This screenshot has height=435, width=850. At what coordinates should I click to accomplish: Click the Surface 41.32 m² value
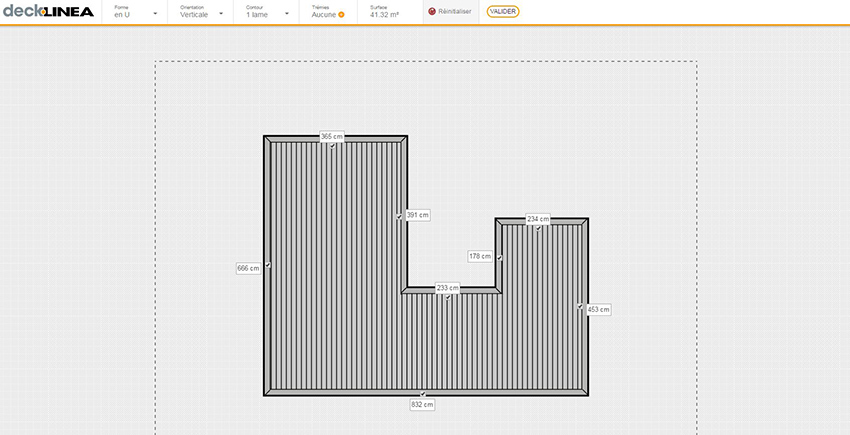click(x=384, y=15)
